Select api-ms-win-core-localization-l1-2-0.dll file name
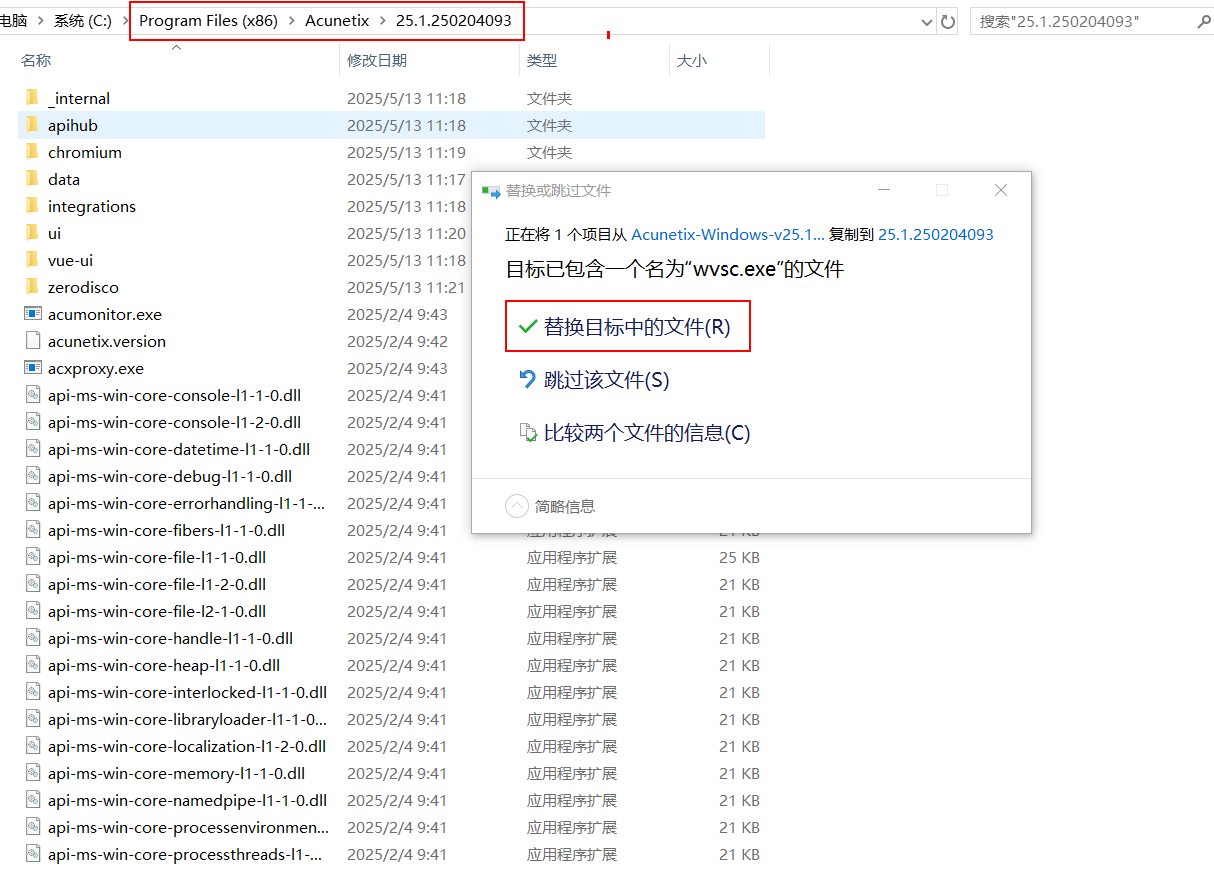1214x871 pixels. (187, 746)
